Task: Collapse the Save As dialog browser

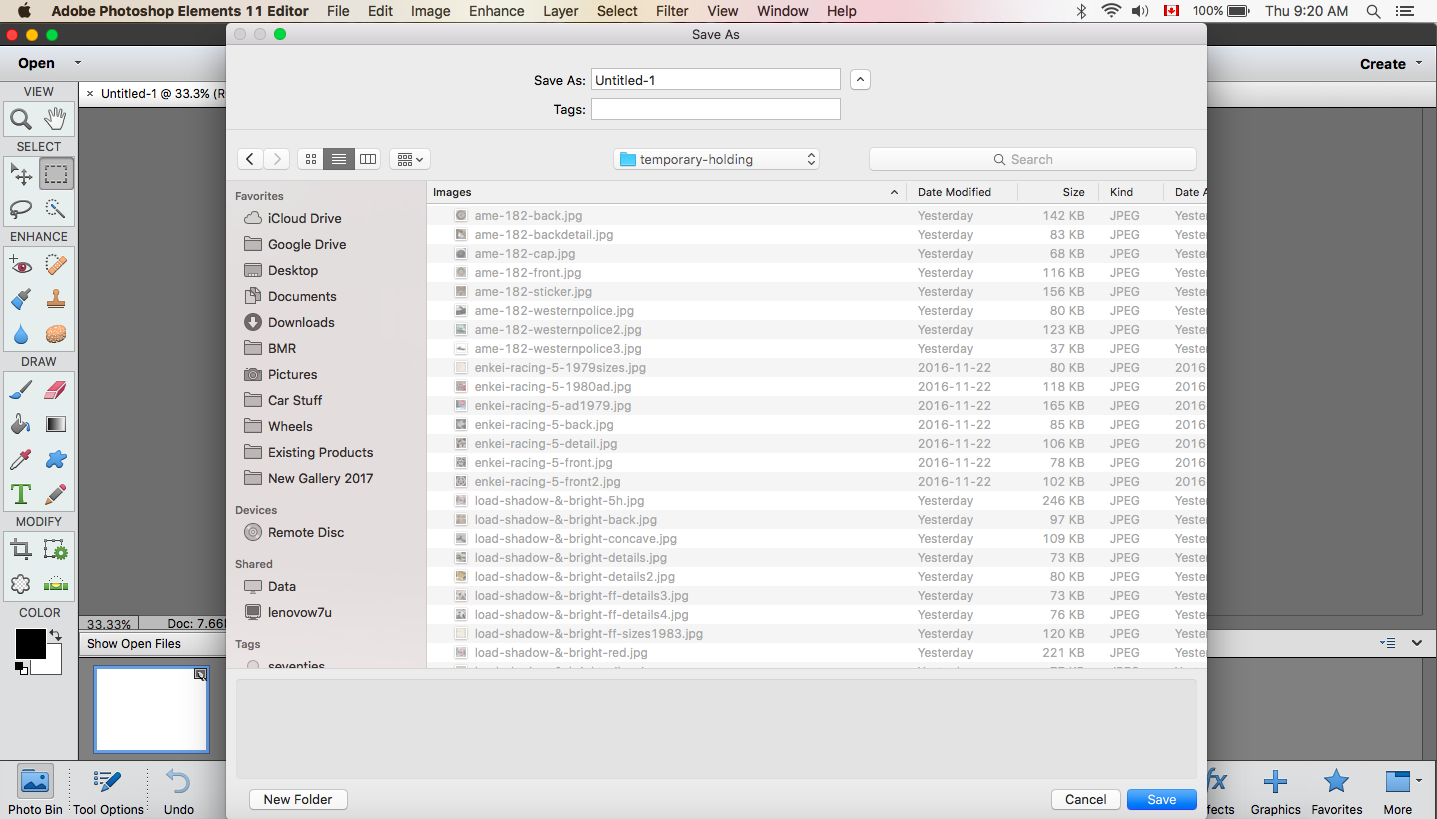Action: click(860, 80)
